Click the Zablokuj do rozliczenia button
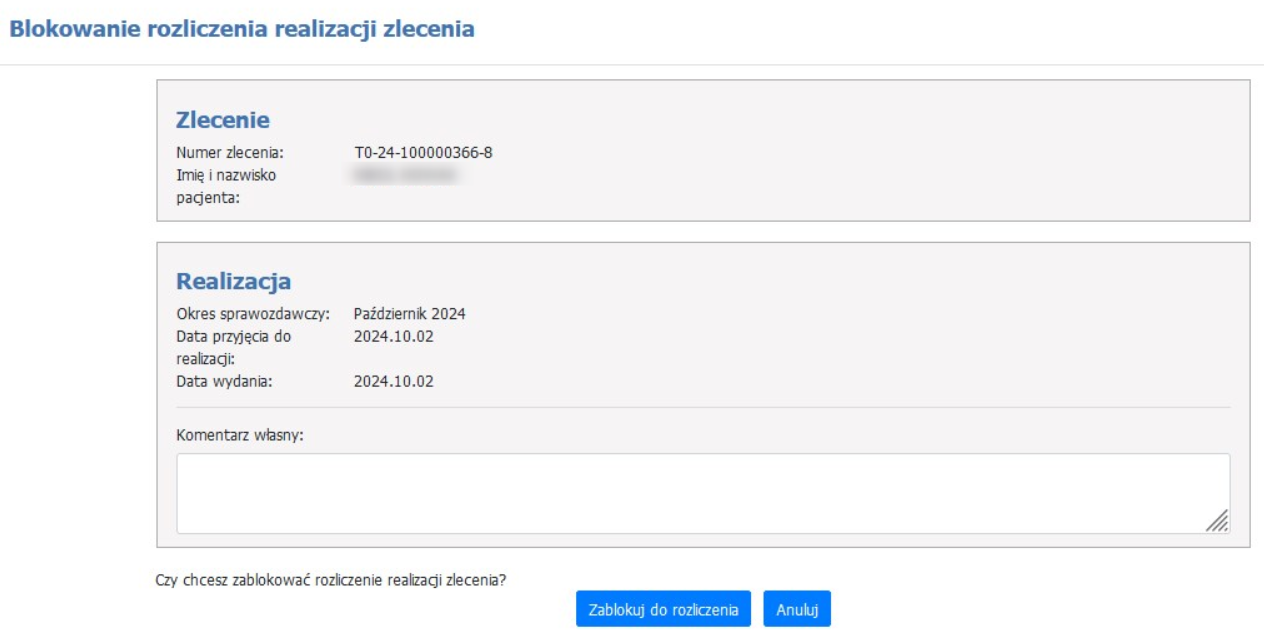 coord(662,609)
